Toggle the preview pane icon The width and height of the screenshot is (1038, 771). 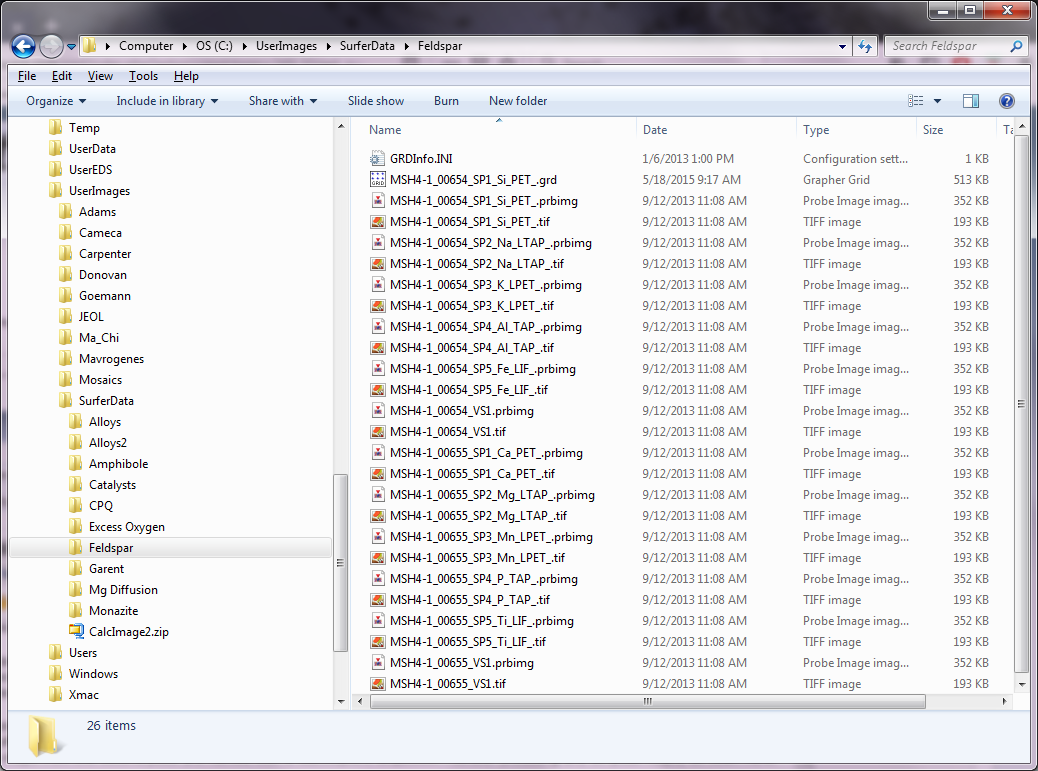click(970, 101)
